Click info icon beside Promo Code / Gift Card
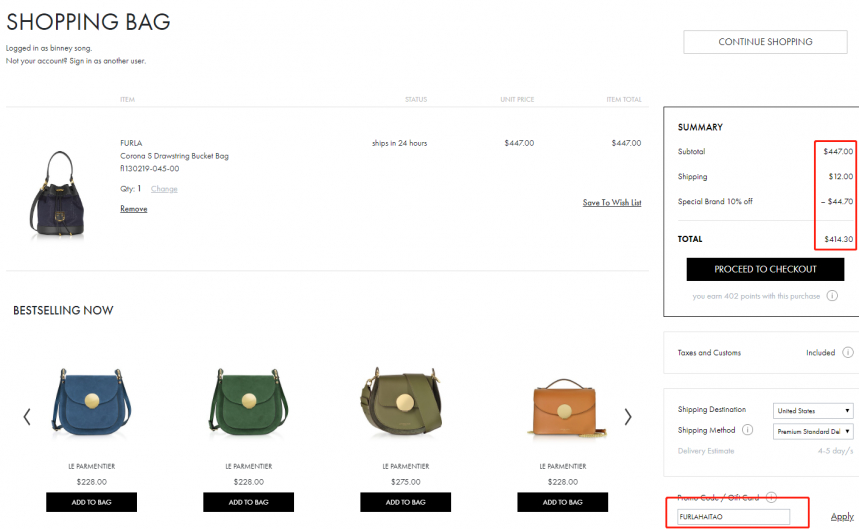 [x=771, y=497]
